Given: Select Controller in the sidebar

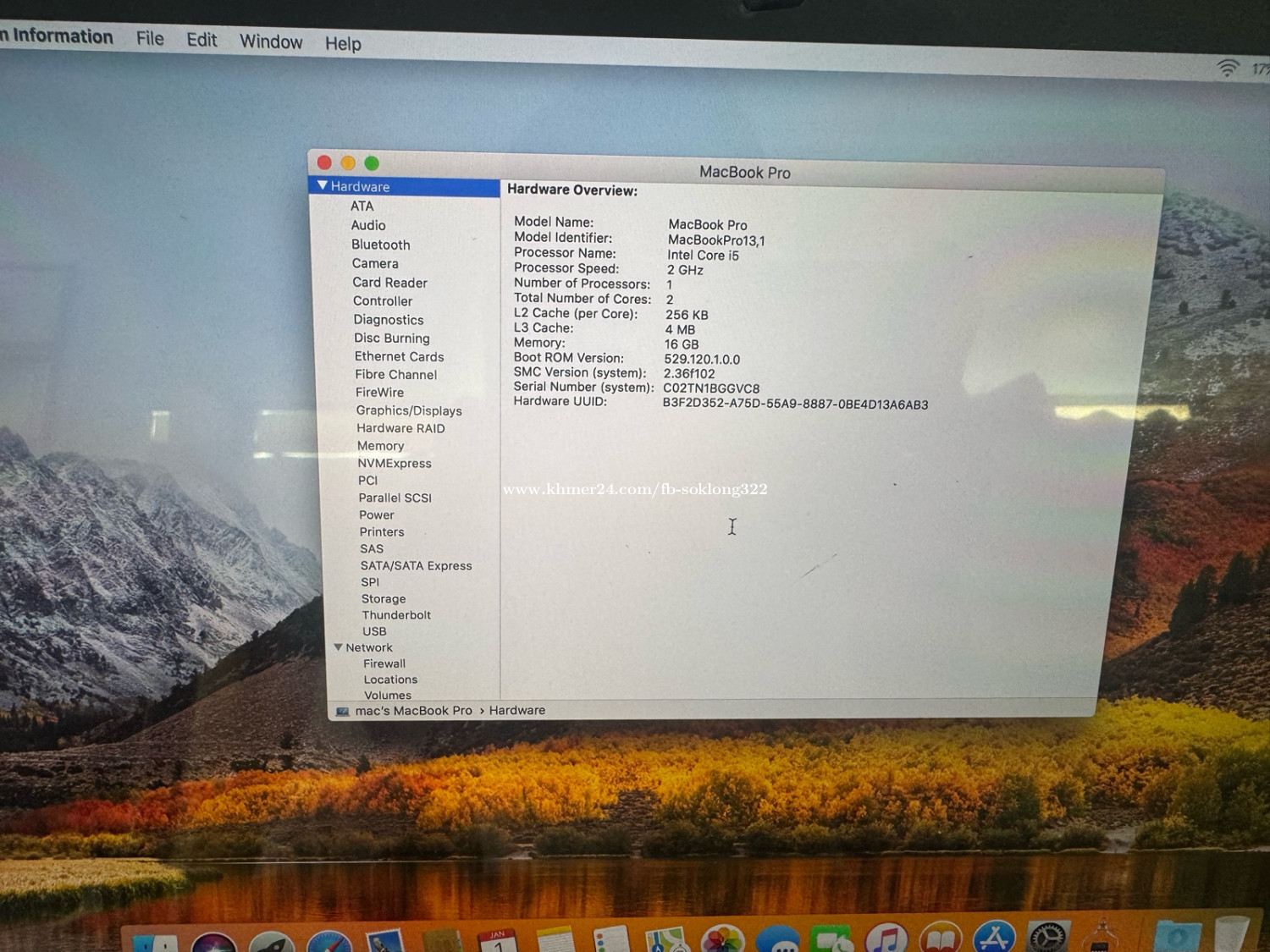Looking at the screenshot, I should [x=383, y=301].
